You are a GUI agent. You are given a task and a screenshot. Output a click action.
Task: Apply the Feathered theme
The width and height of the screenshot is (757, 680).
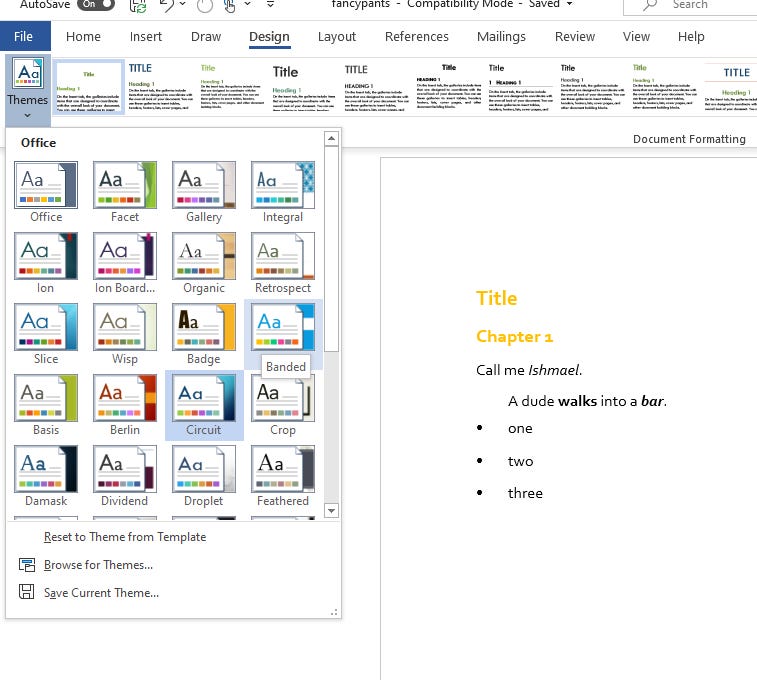[x=283, y=469]
